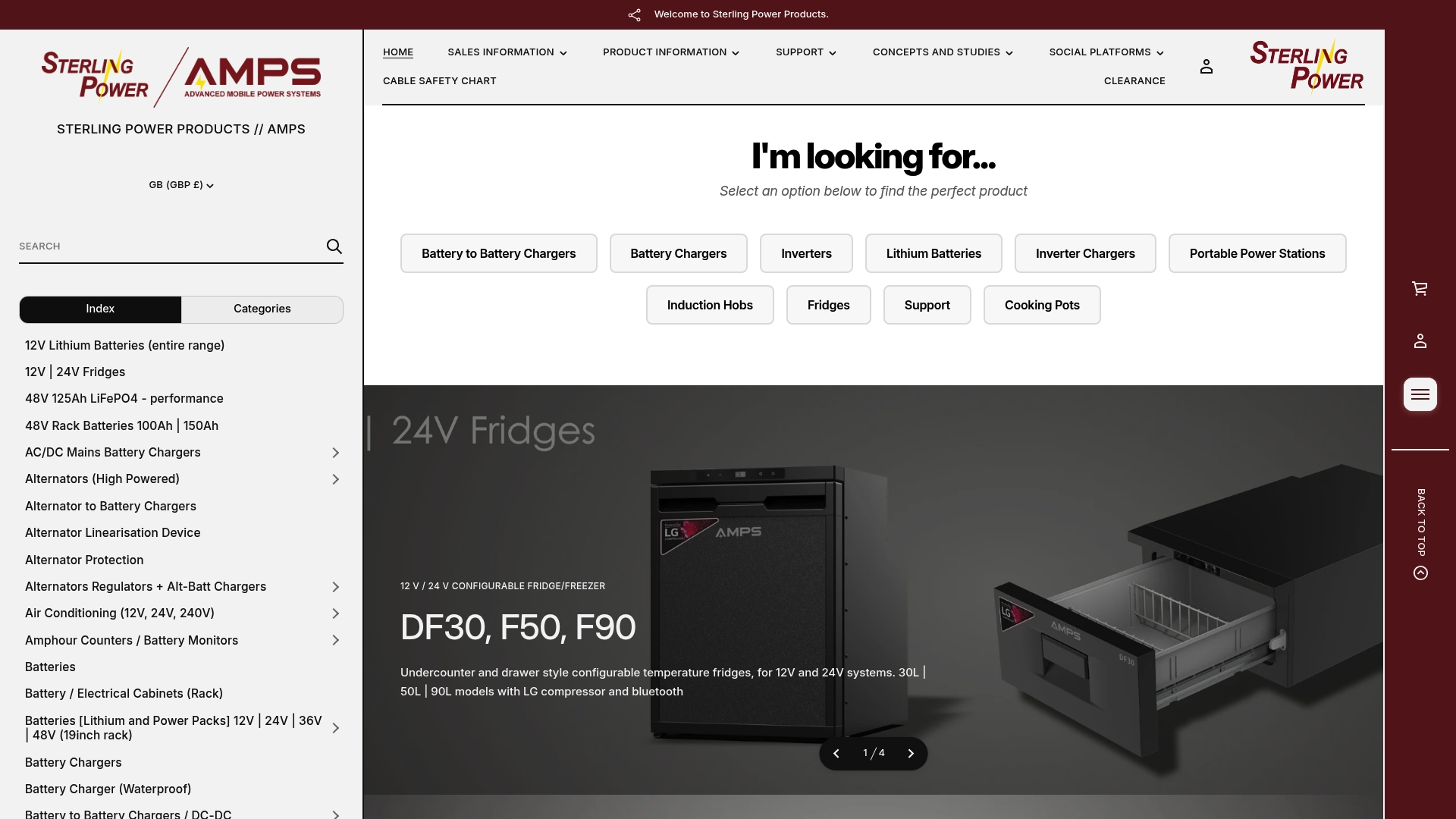1456x819 pixels.
Task: Switch to the Categories tab
Action: coord(262,309)
